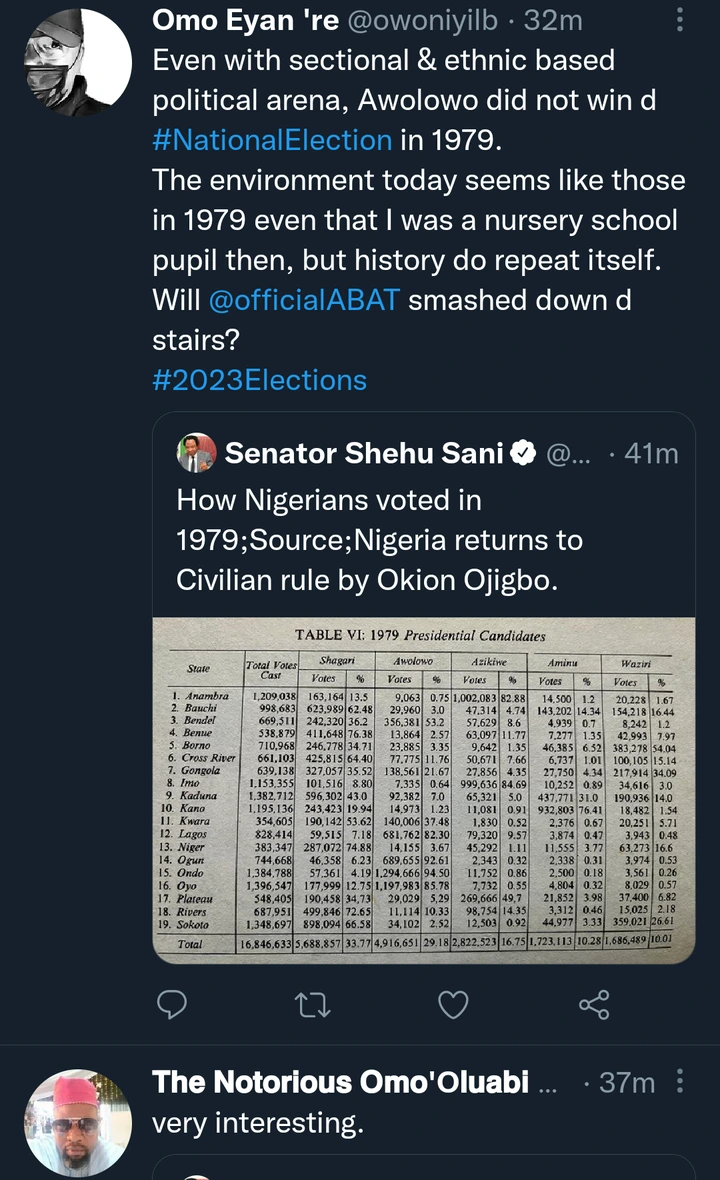
Task: Tap Senator Shehu Sani's small avatar
Action: (196, 453)
